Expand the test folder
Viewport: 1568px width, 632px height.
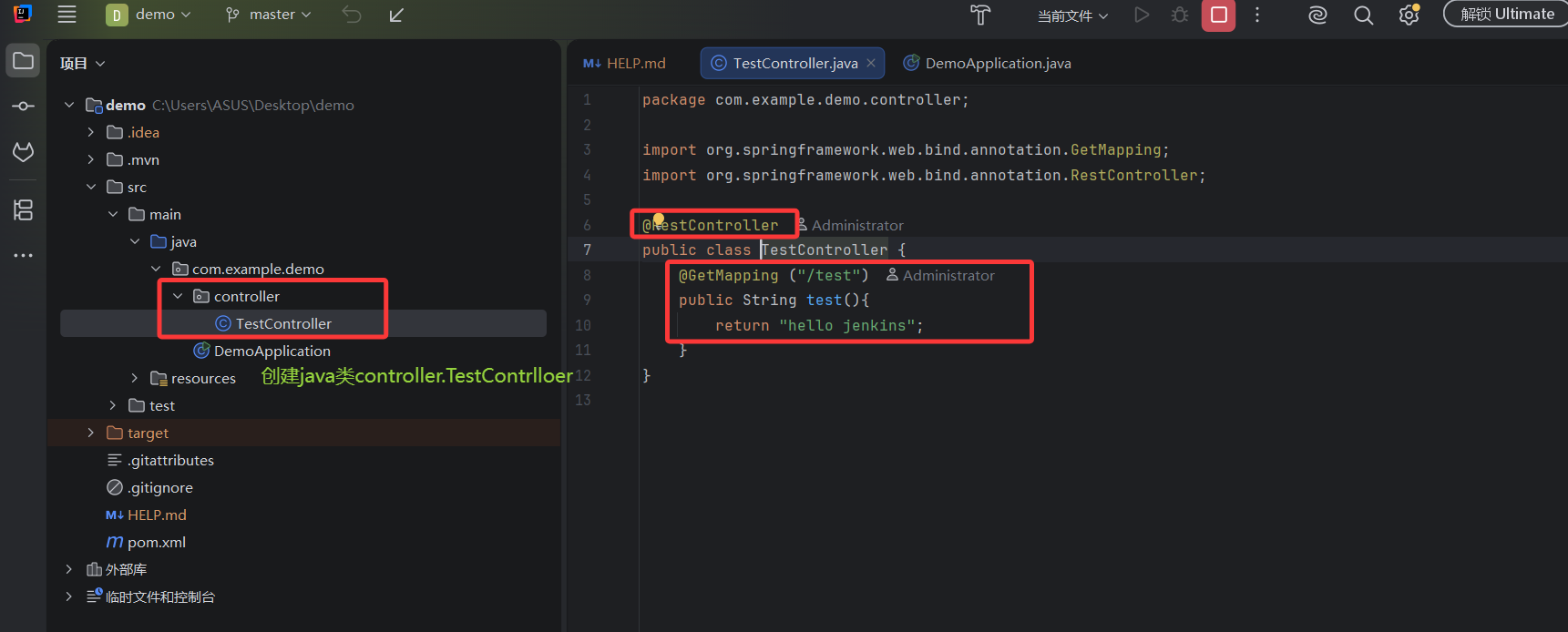[x=113, y=405]
